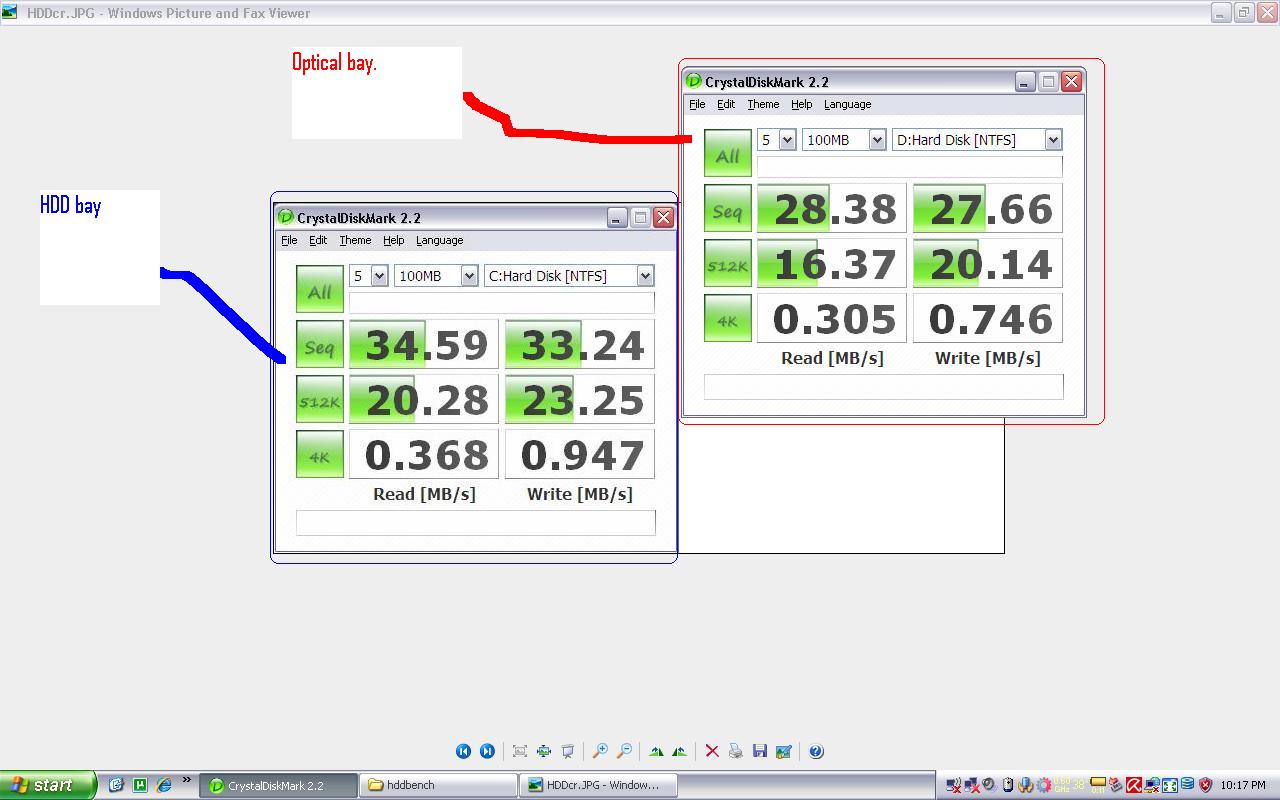1280x800 pixels.
Task: Run 4K test in C: drive window
Action: click(320, 455)
